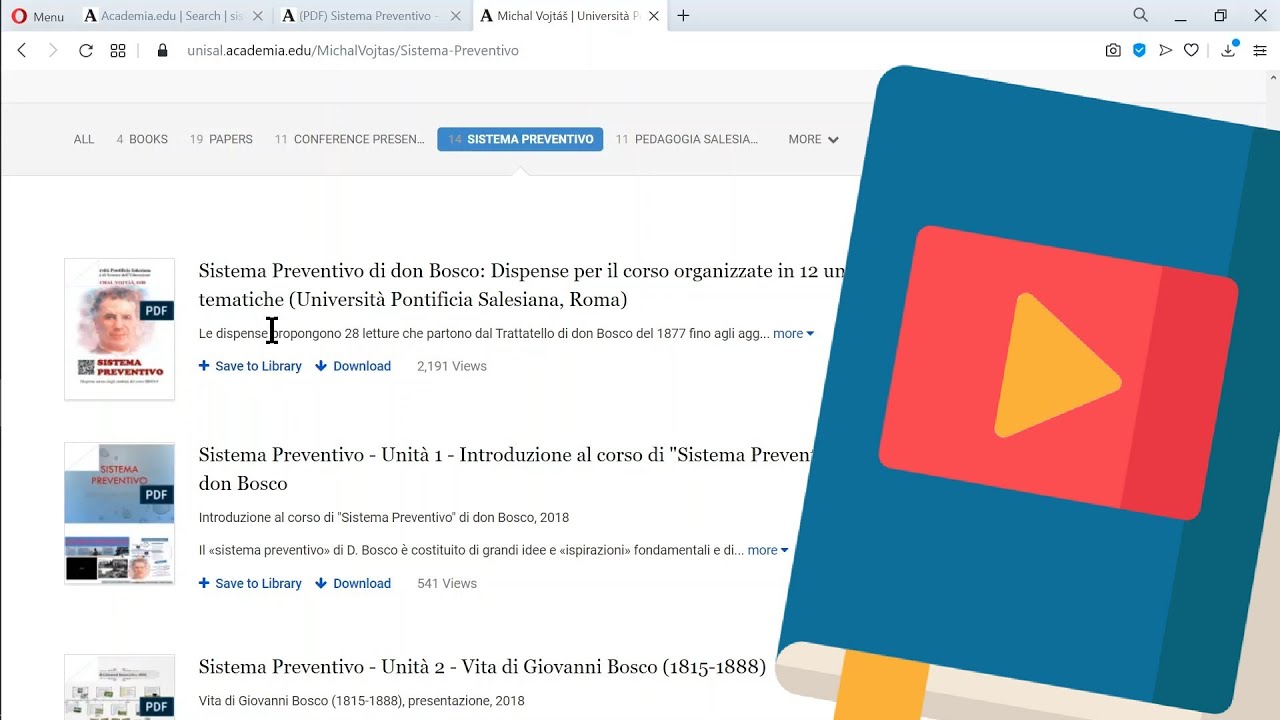Click the '2,191 Views' count

click(x=452, y=366)
